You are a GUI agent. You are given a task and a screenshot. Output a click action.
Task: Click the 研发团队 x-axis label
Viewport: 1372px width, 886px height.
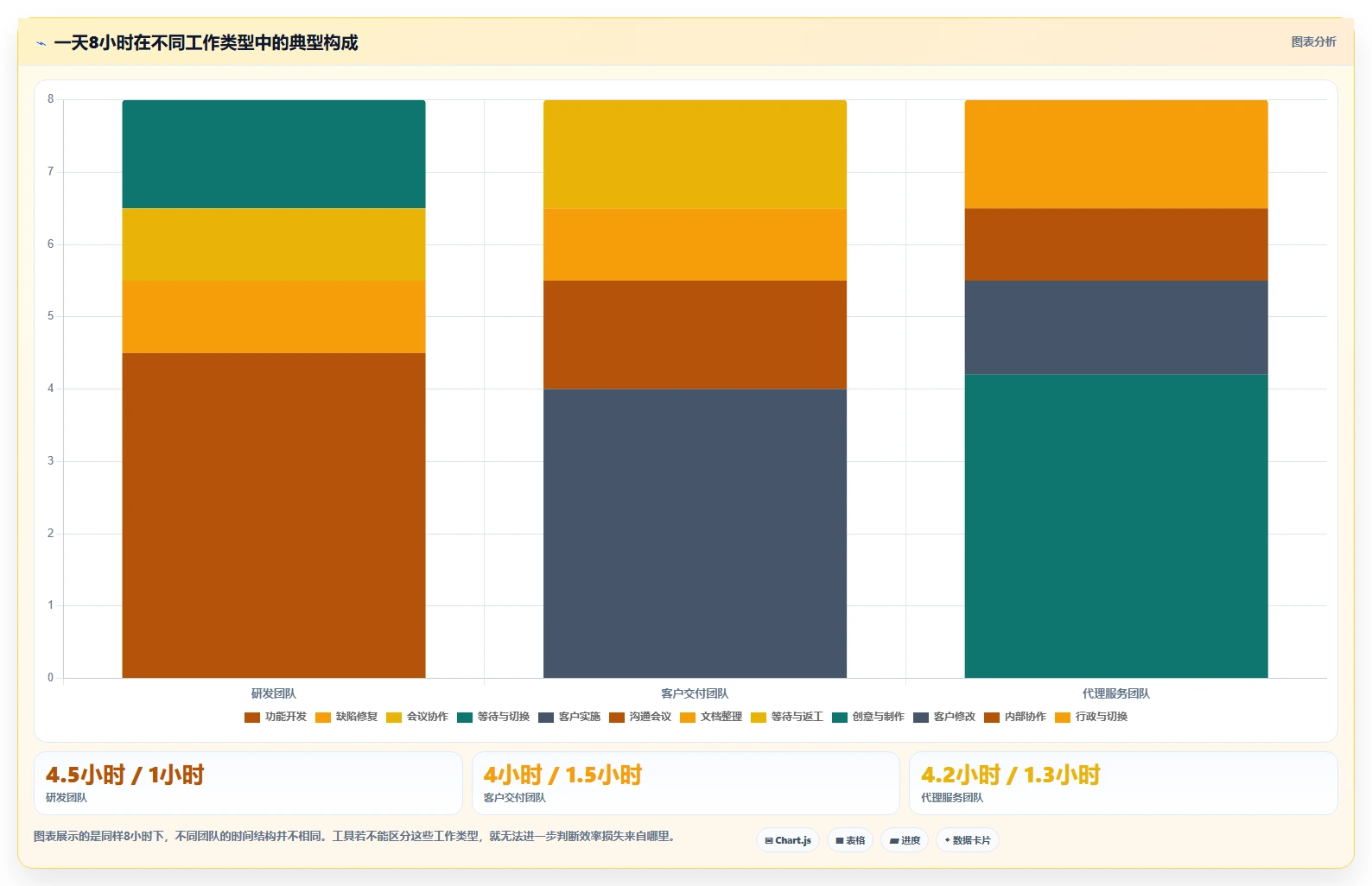coord(274,693)
